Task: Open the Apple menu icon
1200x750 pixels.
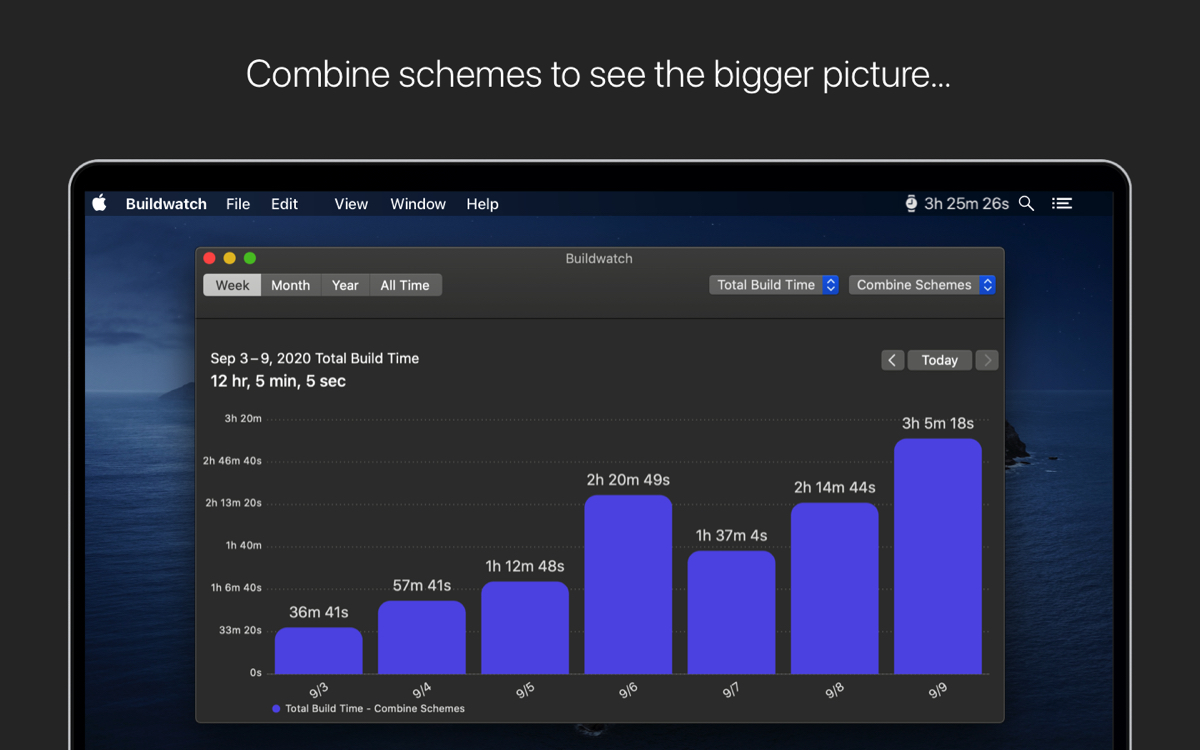Action: tap(99, 203)
